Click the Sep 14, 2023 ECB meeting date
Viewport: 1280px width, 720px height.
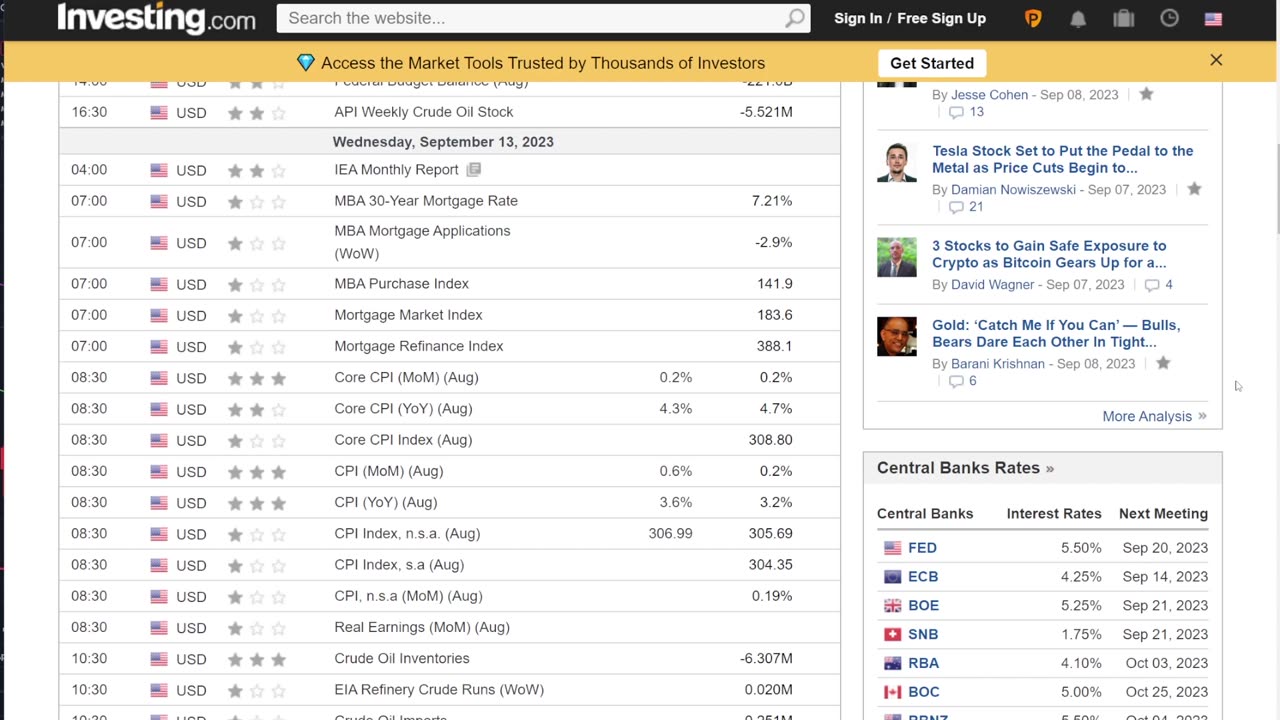click(1165, 577)
